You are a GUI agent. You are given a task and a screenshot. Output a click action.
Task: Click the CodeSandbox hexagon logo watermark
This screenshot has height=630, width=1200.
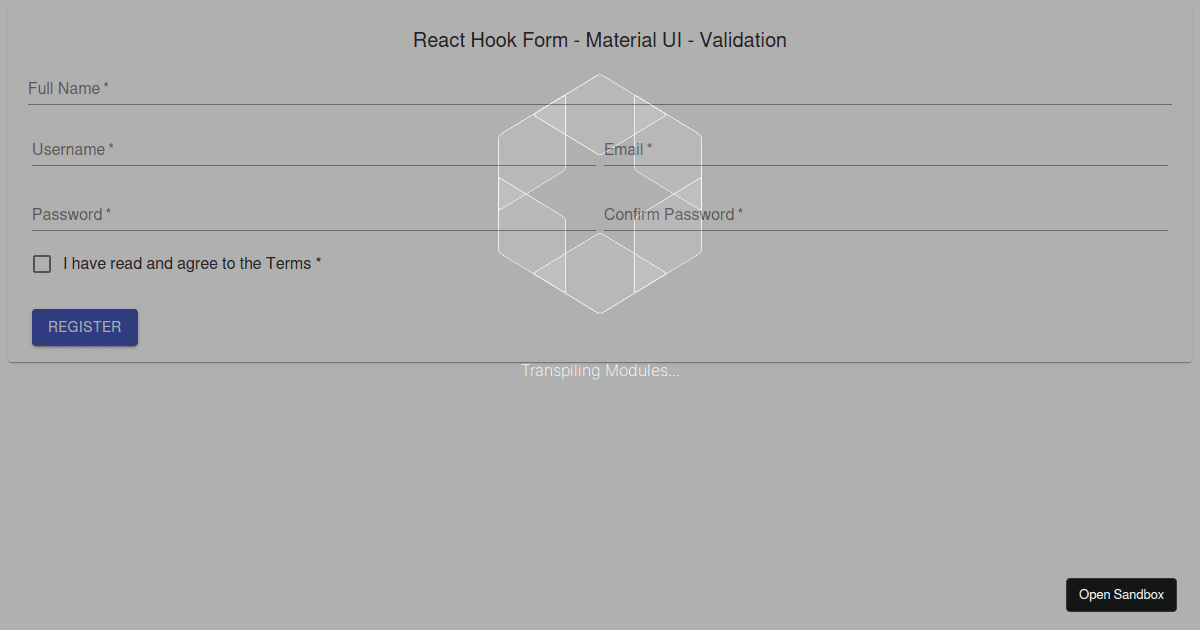(x=599, y=195)
